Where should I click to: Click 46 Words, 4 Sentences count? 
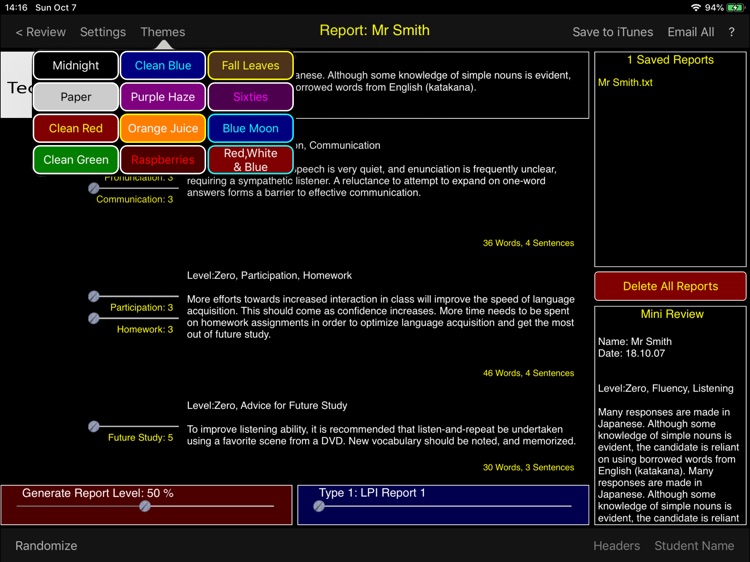click(x=528, y=373)
